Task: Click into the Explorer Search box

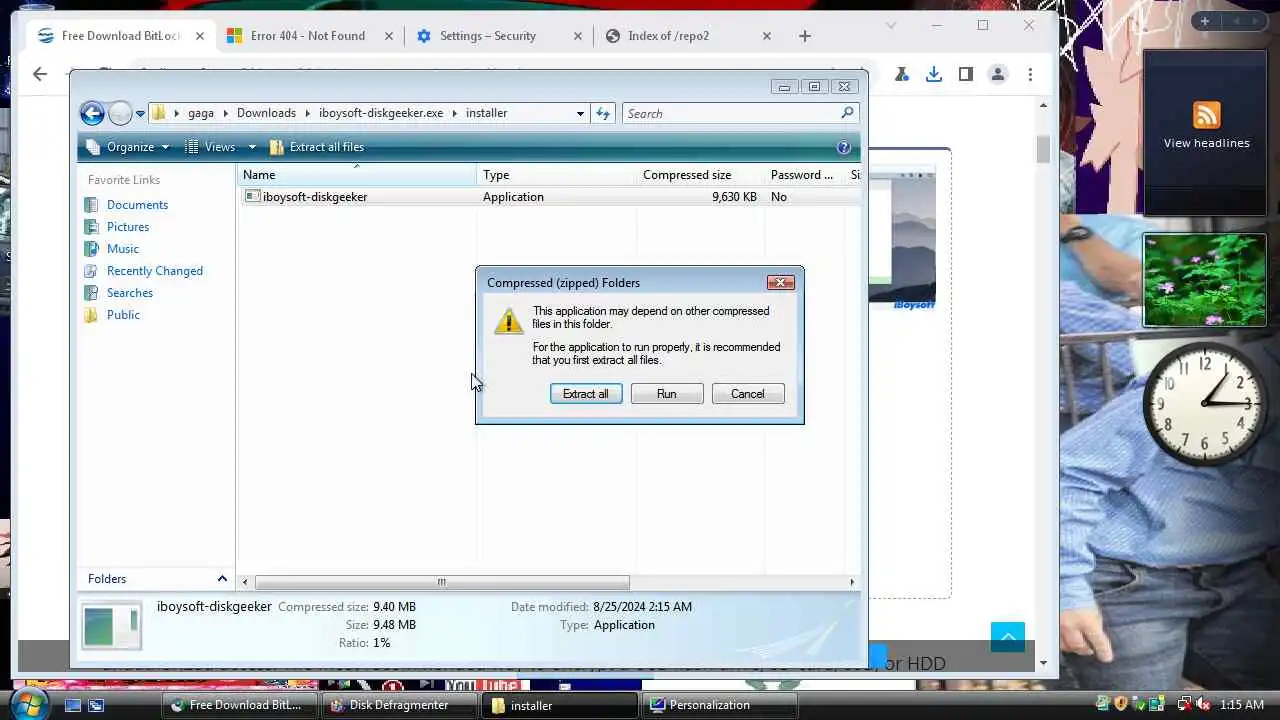Action: pos(729,113)
